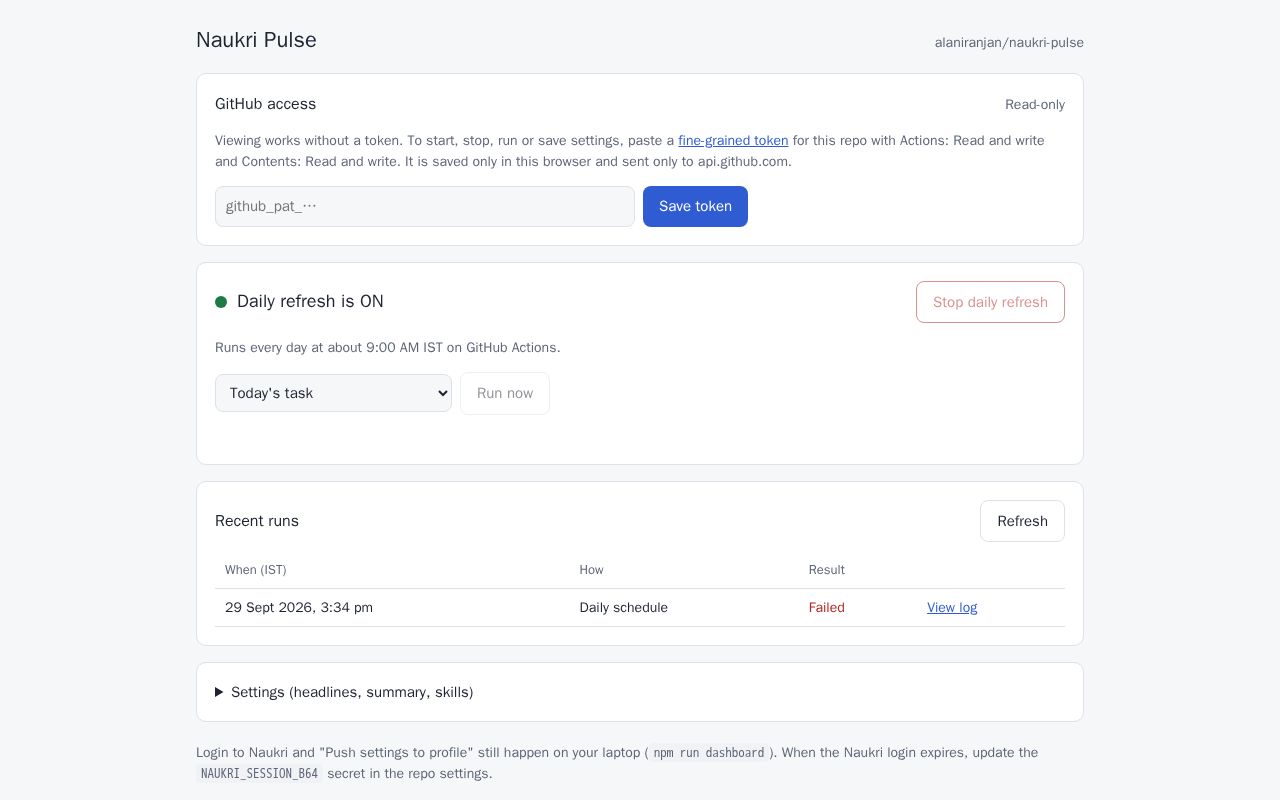
Task: Open the Today's task dropdown
Action: pyautogui.click(x=333, y=393)
